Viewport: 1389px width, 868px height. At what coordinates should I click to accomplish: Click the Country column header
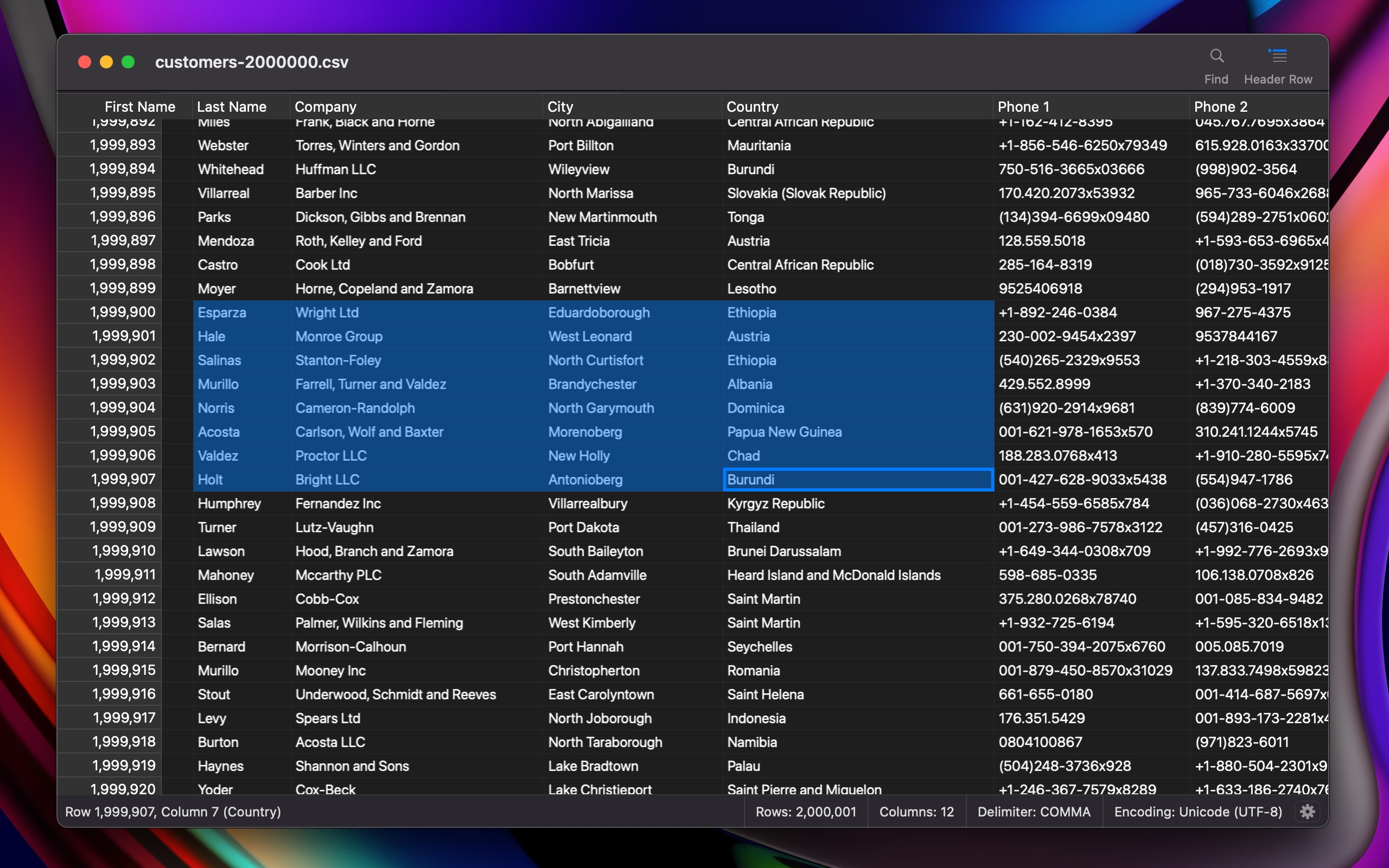click(752, 107)
